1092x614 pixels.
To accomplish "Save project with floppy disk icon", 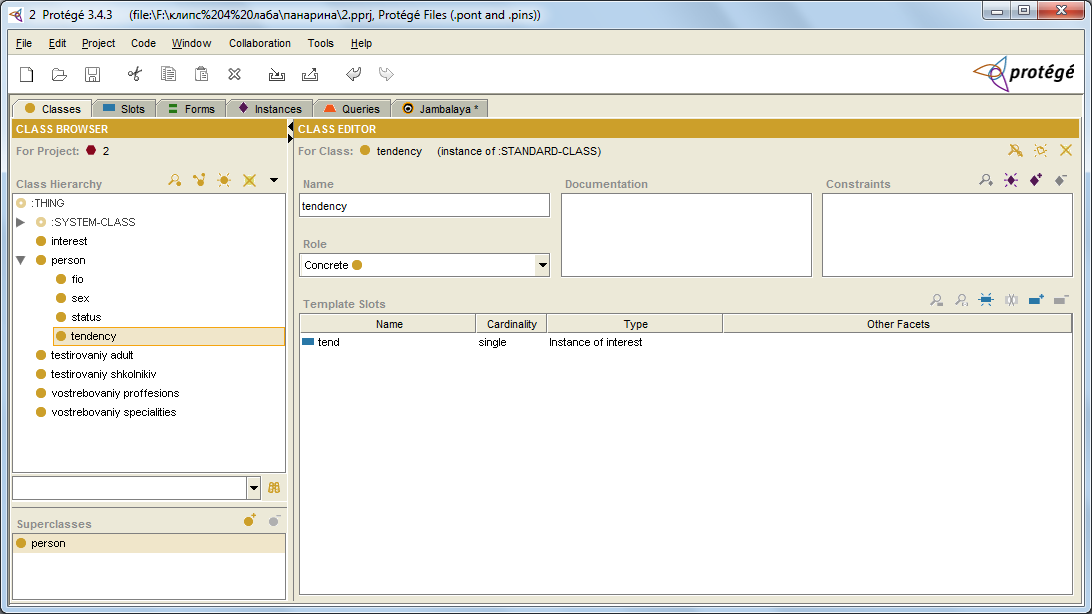I will pyautogui.click(x=92, y=74).
